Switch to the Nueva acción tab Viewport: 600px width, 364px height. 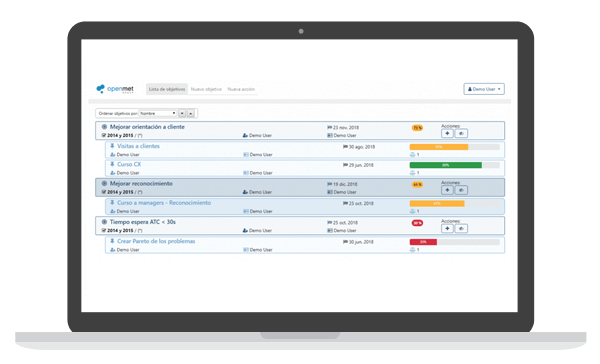241,89
